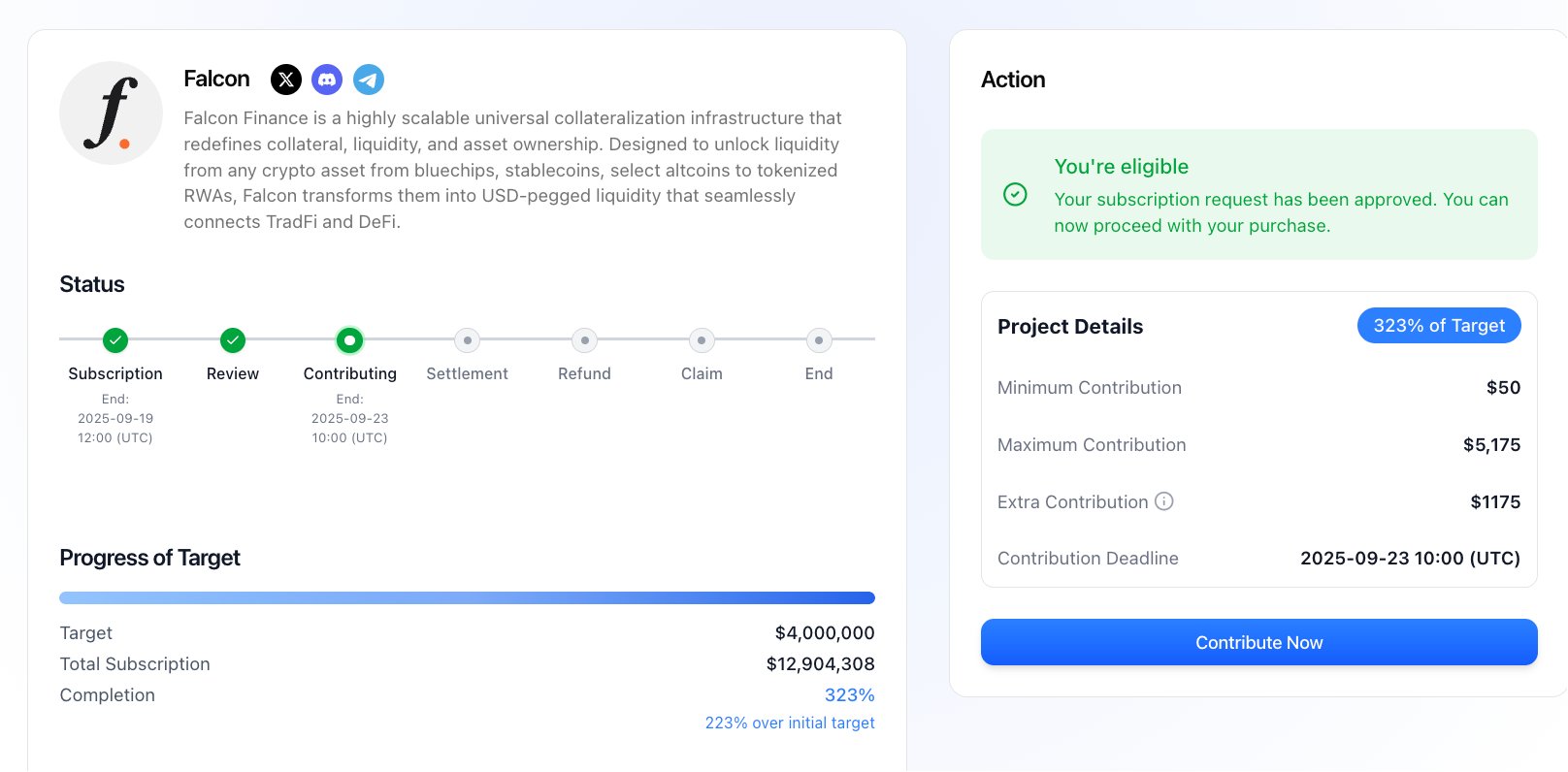Click the $50 minimum contribution value
This screenshot has width=1568, height=772.
point(1503,387)
